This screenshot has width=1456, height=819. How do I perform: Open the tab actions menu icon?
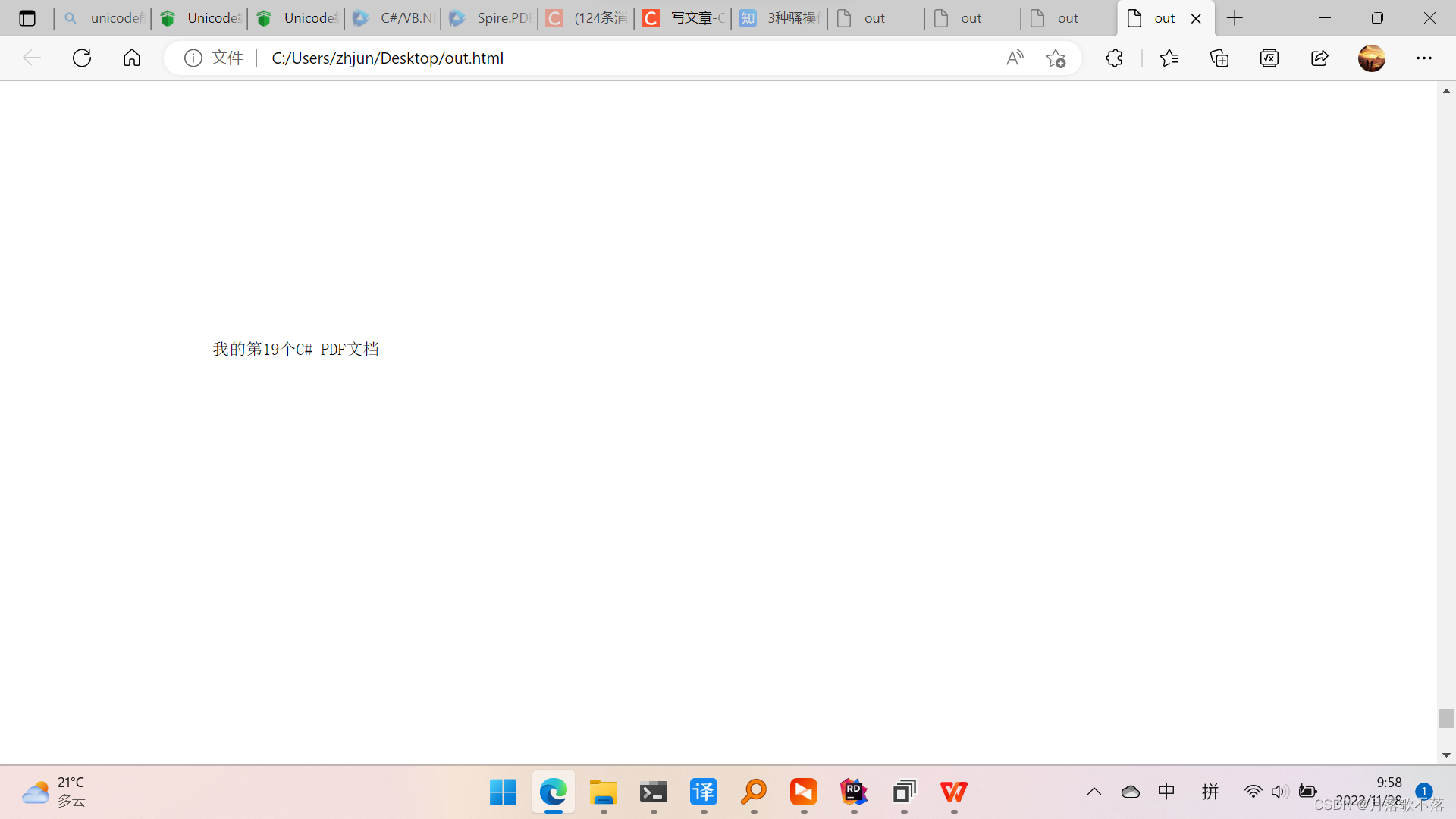(27, 18)
